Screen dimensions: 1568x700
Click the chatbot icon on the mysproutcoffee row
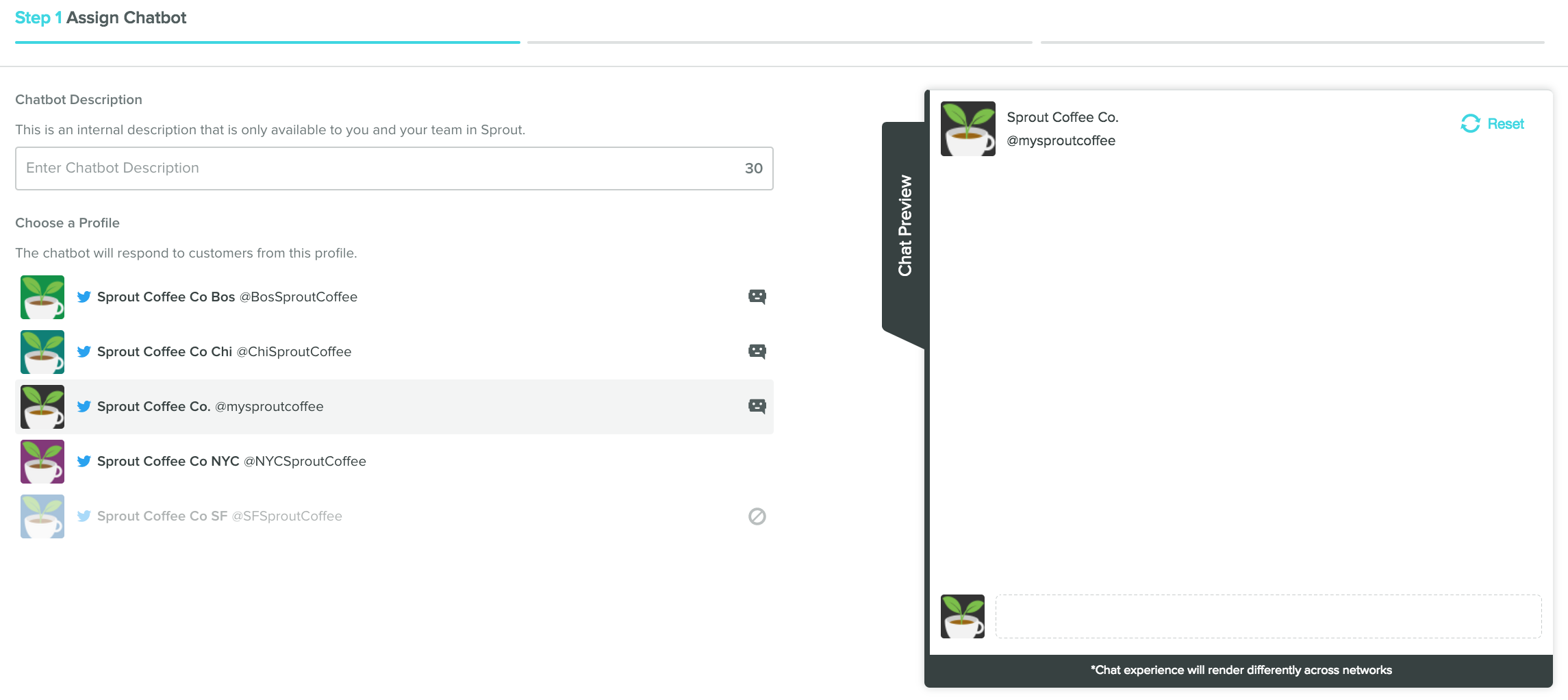pos(757,406)
